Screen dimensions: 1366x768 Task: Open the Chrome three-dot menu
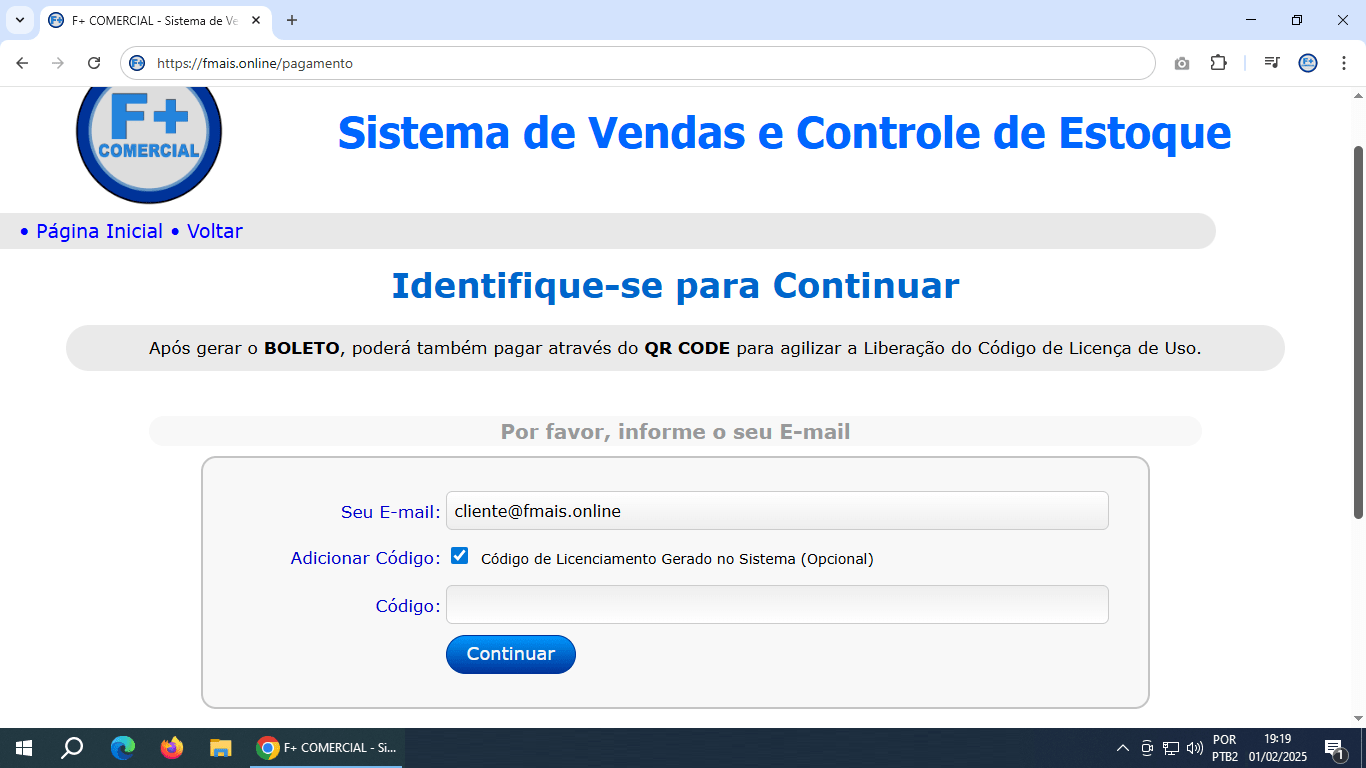point(1344,62)
